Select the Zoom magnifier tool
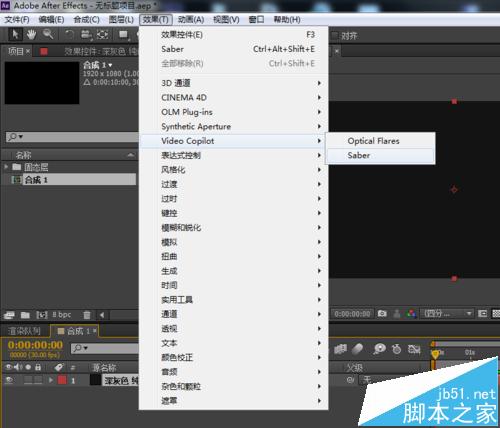The height and width of the screenshot is (428, 500). tap(48, 34)
